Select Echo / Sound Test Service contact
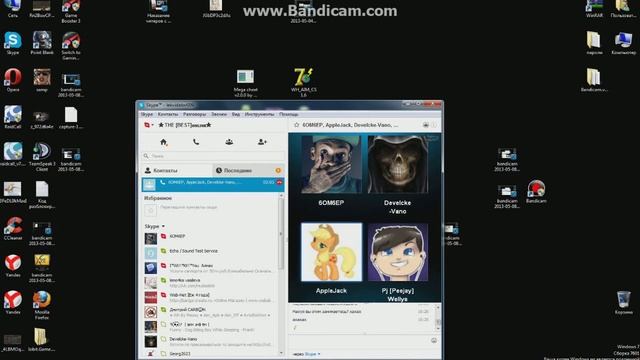 (x=210, y=253)
